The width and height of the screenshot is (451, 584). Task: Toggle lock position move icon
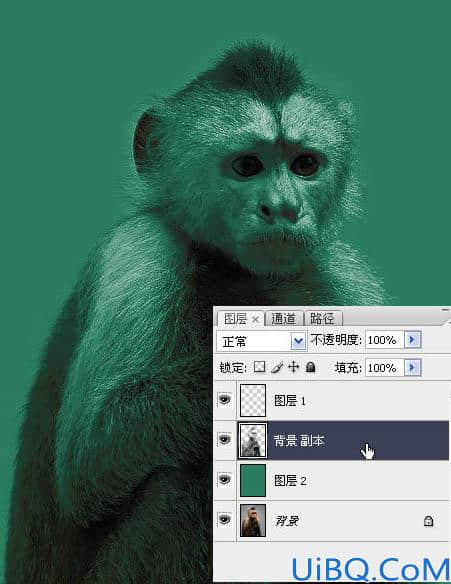pyautogui.click(x=293, y=367)
